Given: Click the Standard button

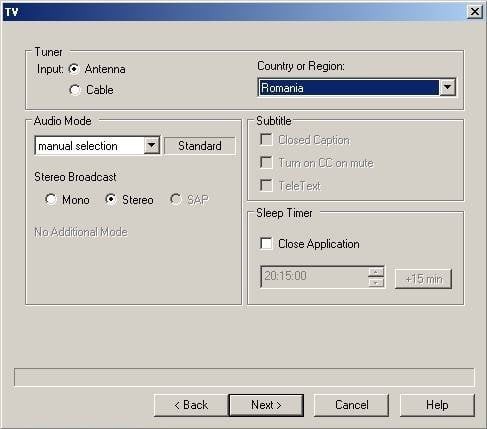Looking at the screenshot, I should tap(200, 146).
